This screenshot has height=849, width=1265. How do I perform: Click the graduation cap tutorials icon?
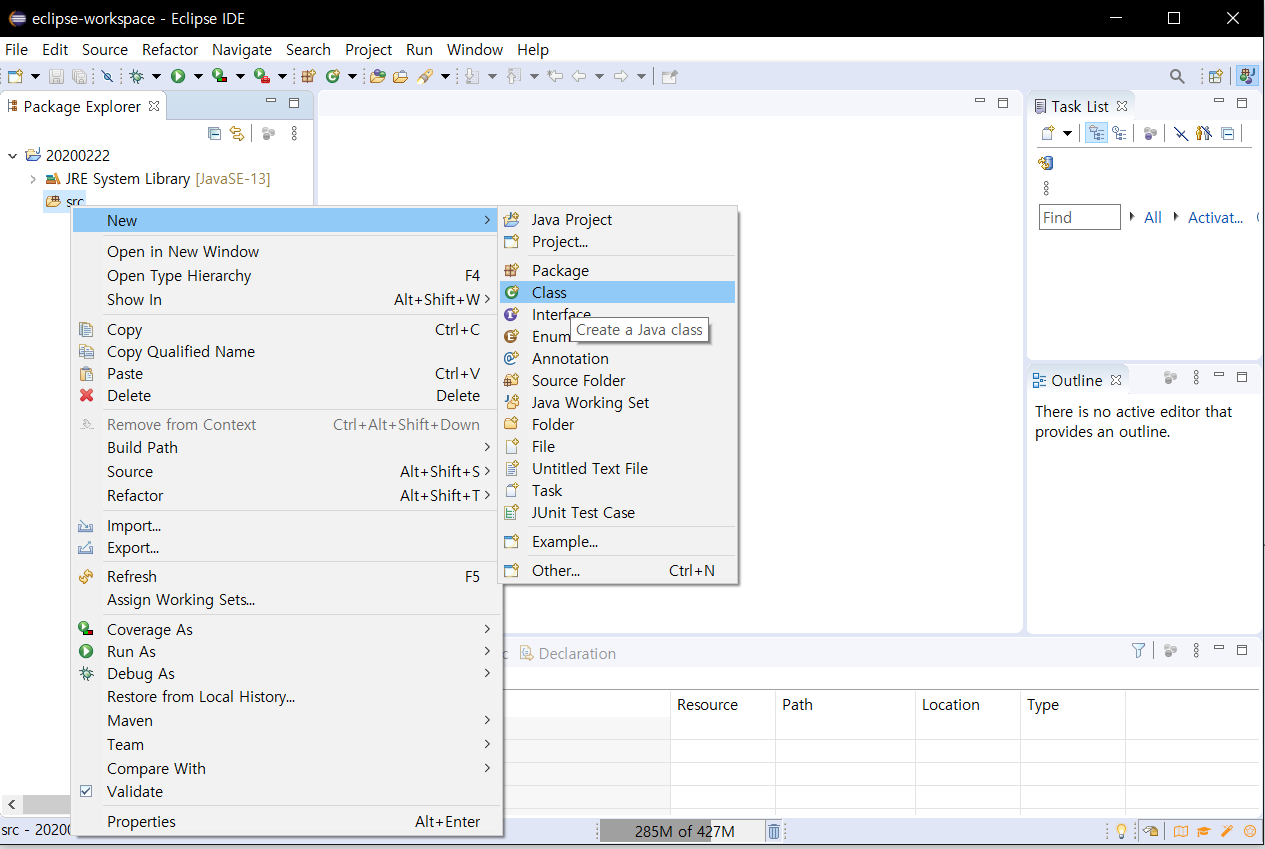click(1204, 831)
